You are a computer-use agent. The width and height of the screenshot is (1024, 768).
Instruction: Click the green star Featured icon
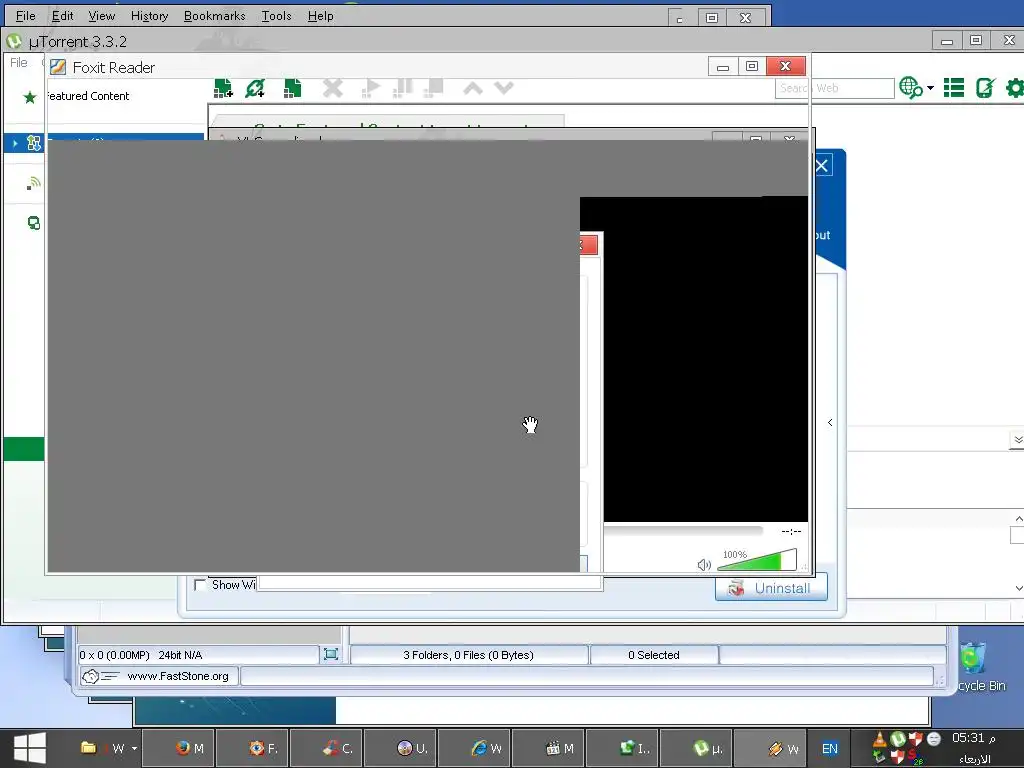pyautogui.click(x=30, y=97)
